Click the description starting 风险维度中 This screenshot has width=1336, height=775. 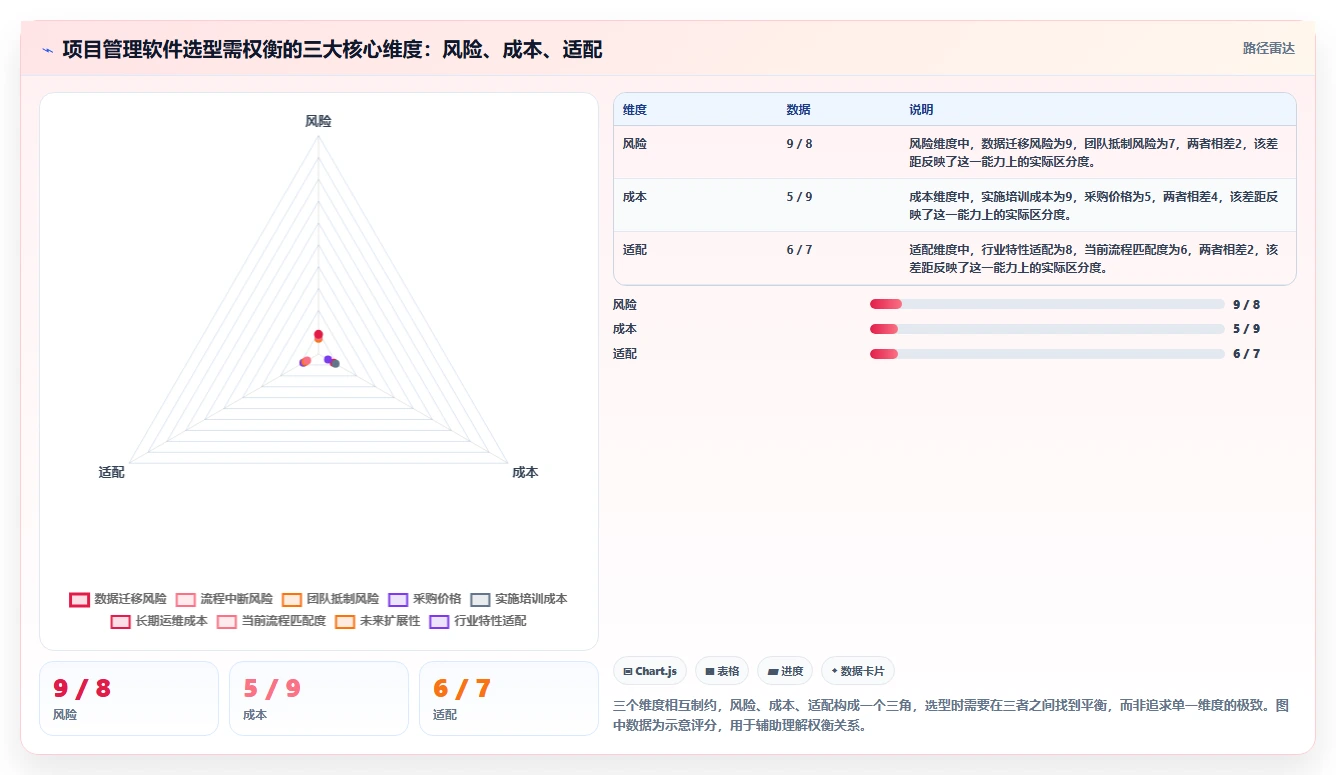(x=1093, y=152)
